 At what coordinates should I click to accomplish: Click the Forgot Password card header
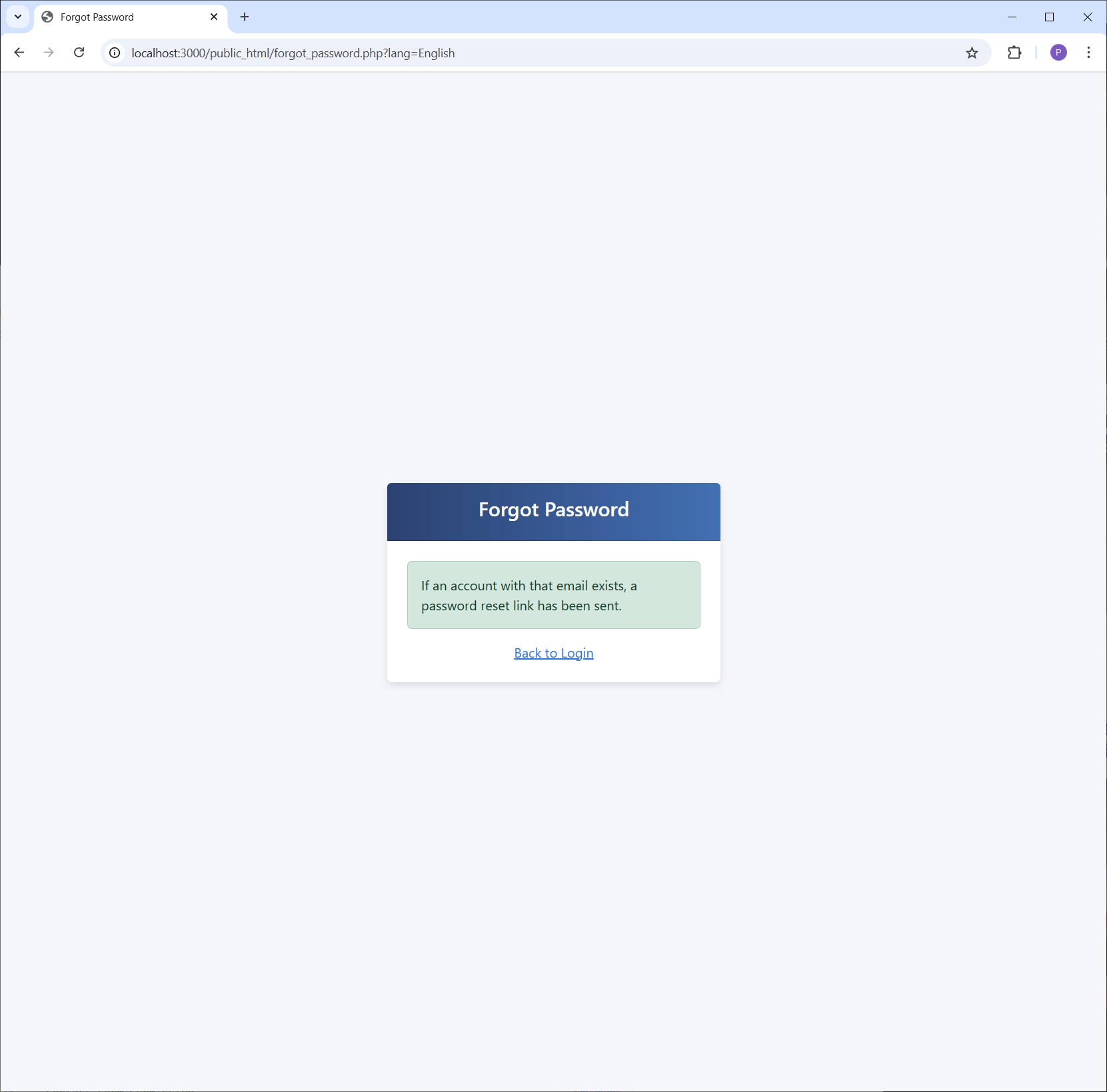tap(553, 512)
